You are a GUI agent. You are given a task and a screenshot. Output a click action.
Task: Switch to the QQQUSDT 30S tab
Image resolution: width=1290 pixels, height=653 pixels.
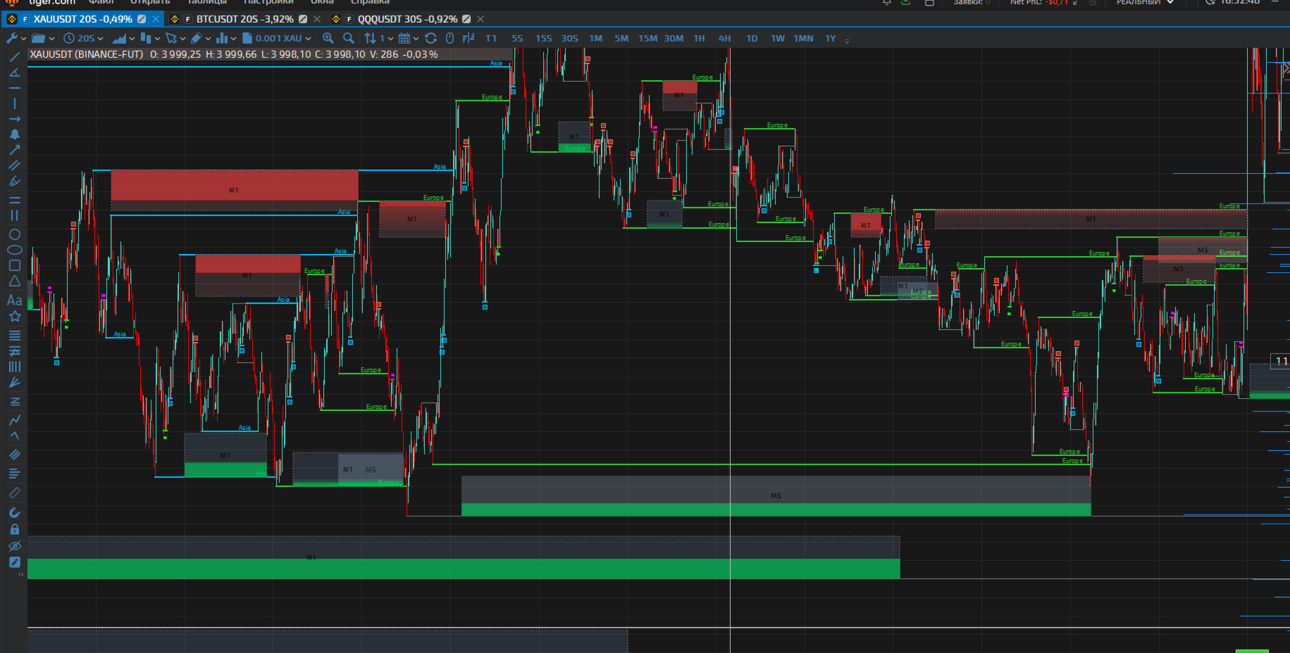[x=407, y=19]
